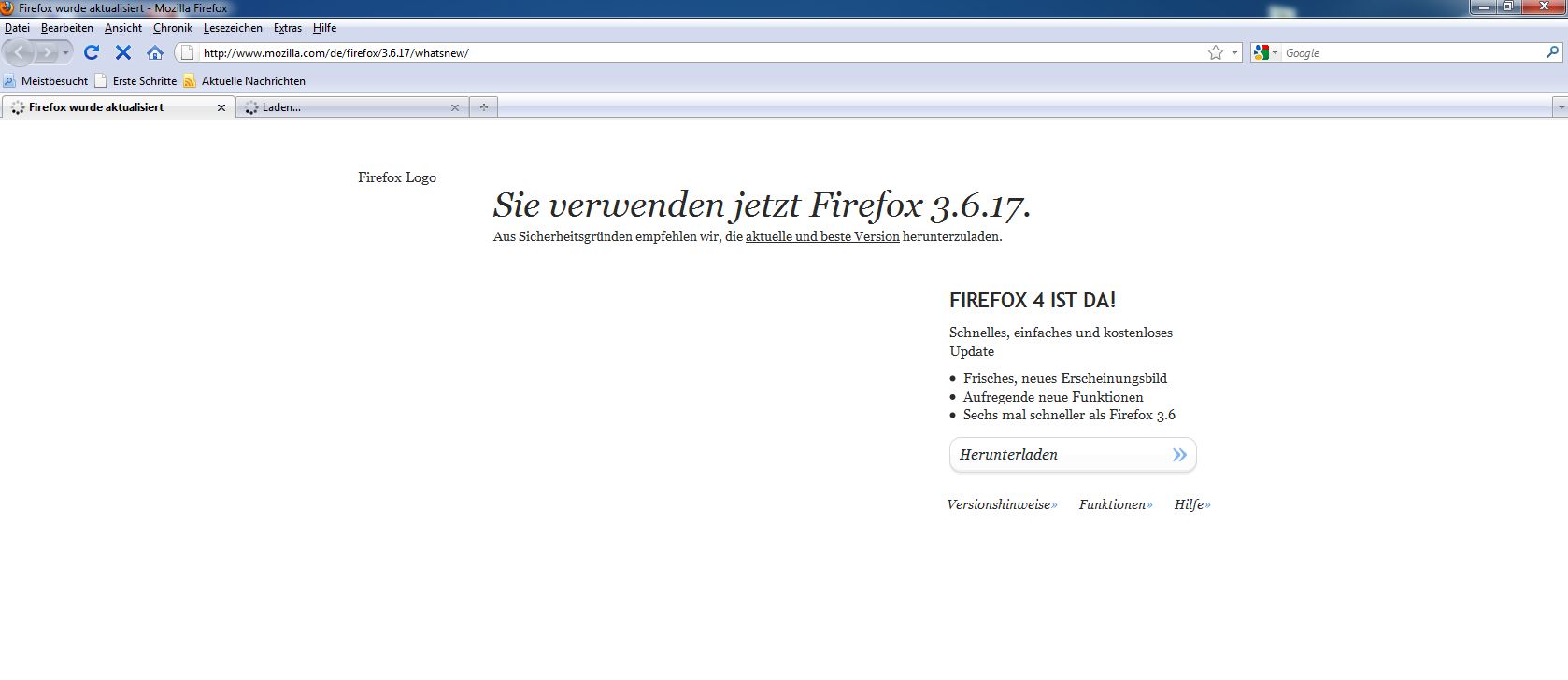Open the Versionshinweise link
The height and width of the screenshot is (680, 1568).
tap(1002, 504)
